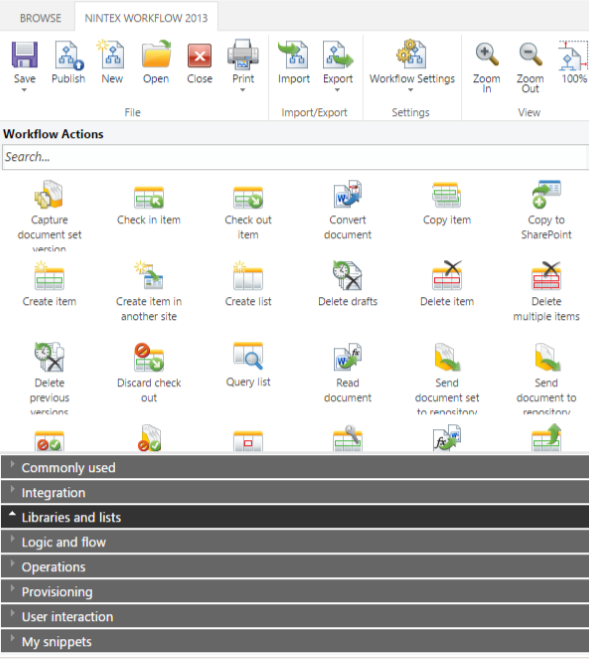Open Workflow Settings
Screen dimensions: 589x659
tap(412, 62)
